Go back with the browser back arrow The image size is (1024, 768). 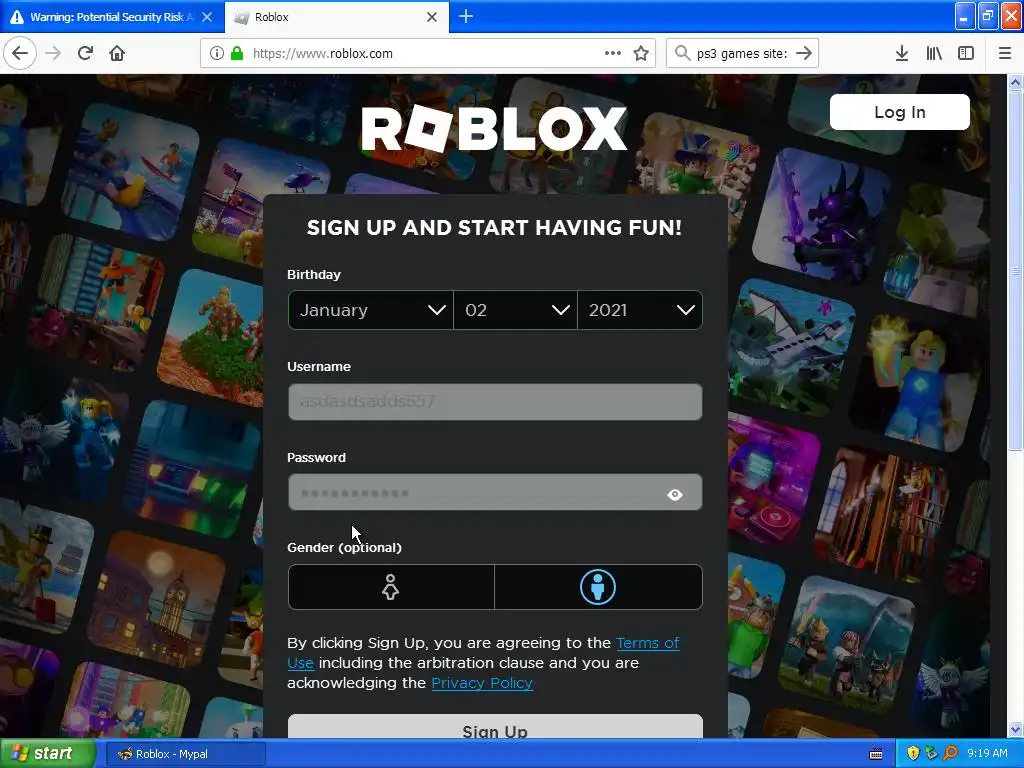click(x=20, y=53)
